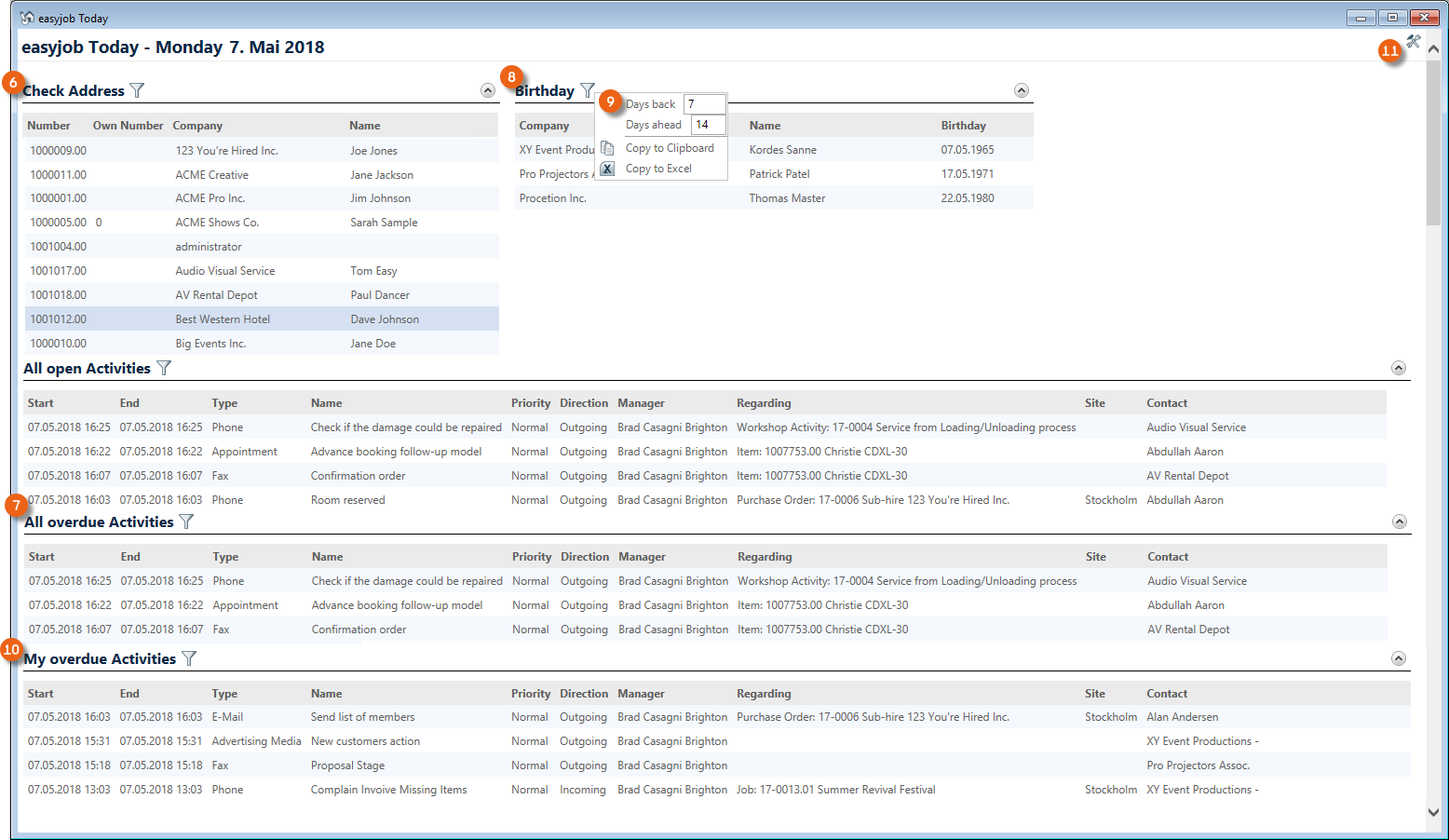The width and height of the screenshot is (1449, 840).
Task: Click the Days back input field
Action: [x=704, y=104]
